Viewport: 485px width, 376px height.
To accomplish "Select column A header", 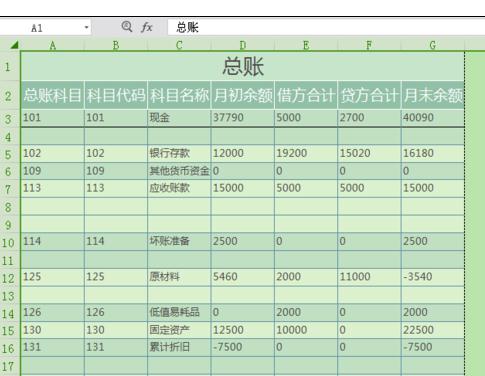I will coord(52,45).
